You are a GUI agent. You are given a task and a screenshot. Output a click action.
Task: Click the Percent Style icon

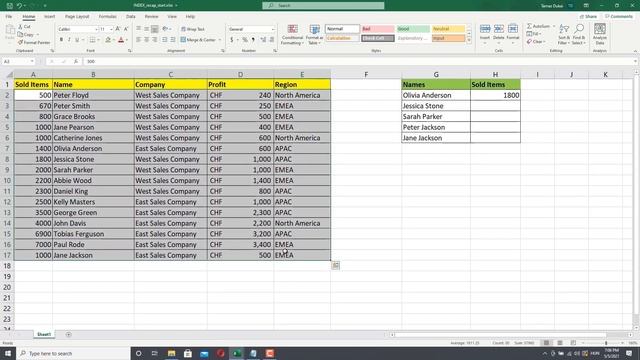(x=244, y=40)
